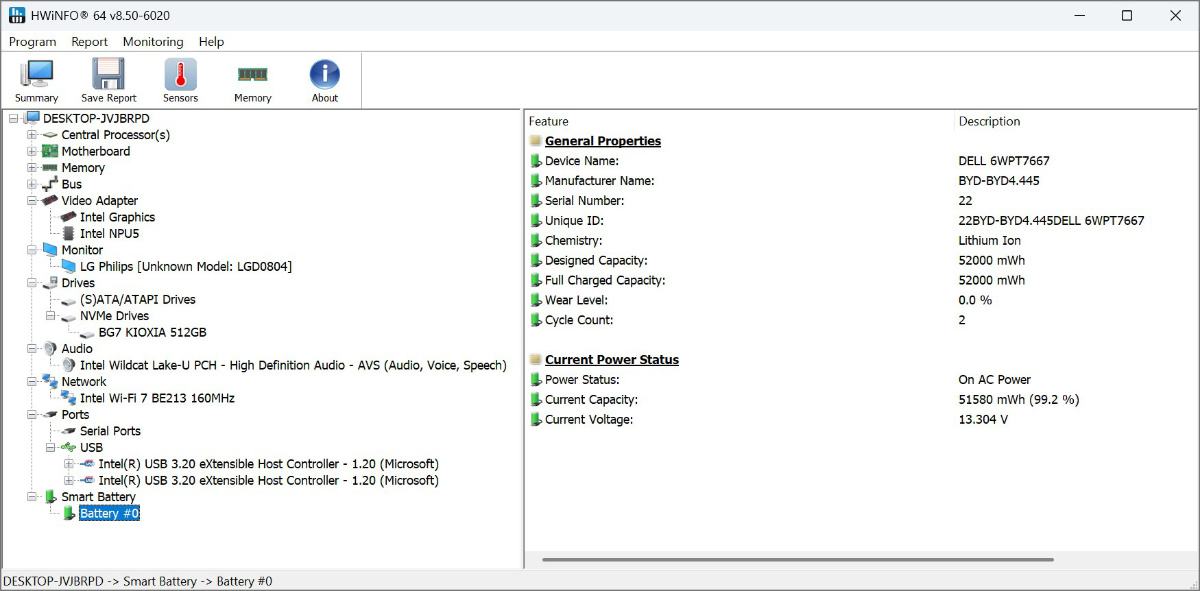Click the General Properties section heading

click(602, 141)
